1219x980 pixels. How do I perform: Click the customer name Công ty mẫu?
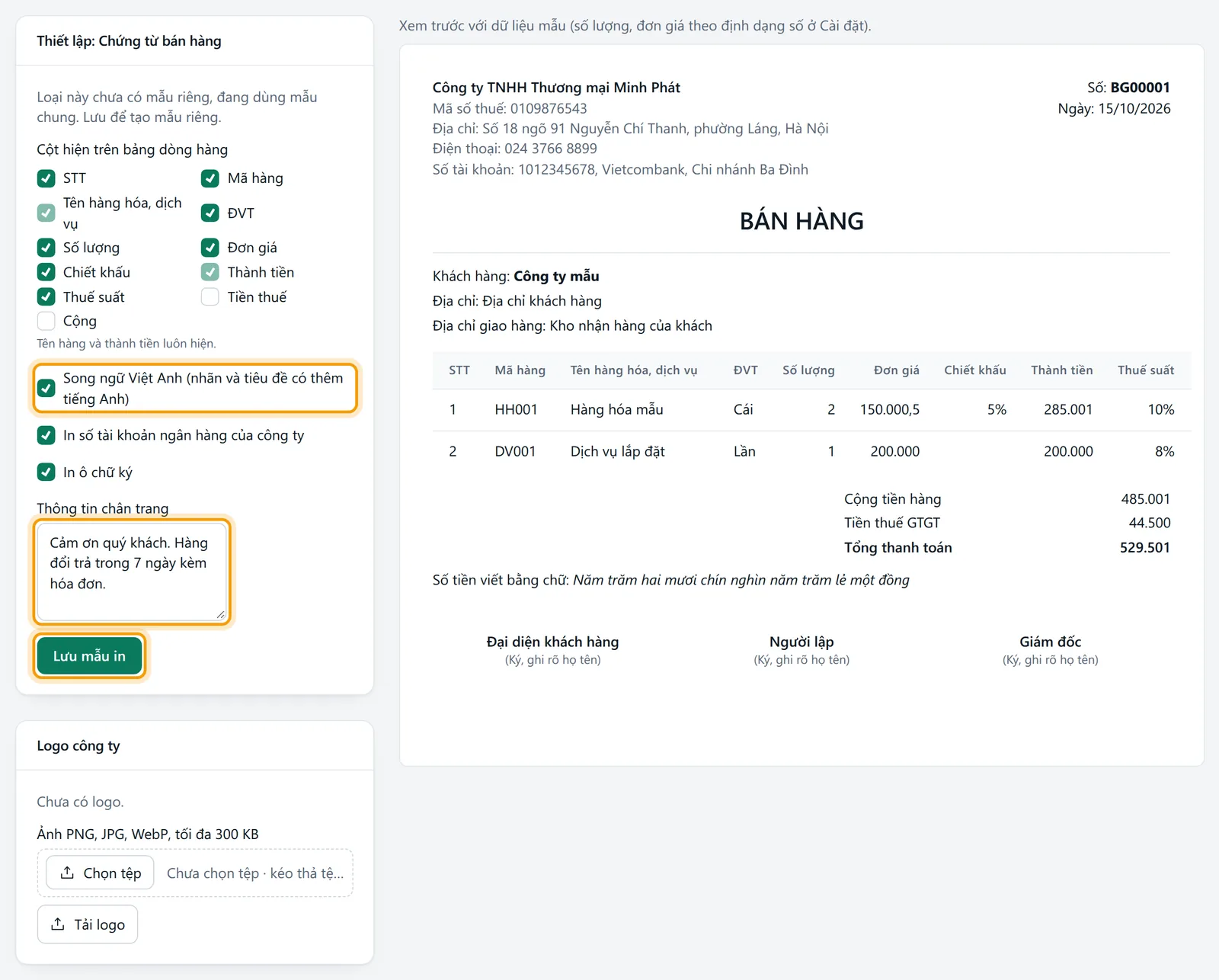pyautogui.click(x=556, y=276)
